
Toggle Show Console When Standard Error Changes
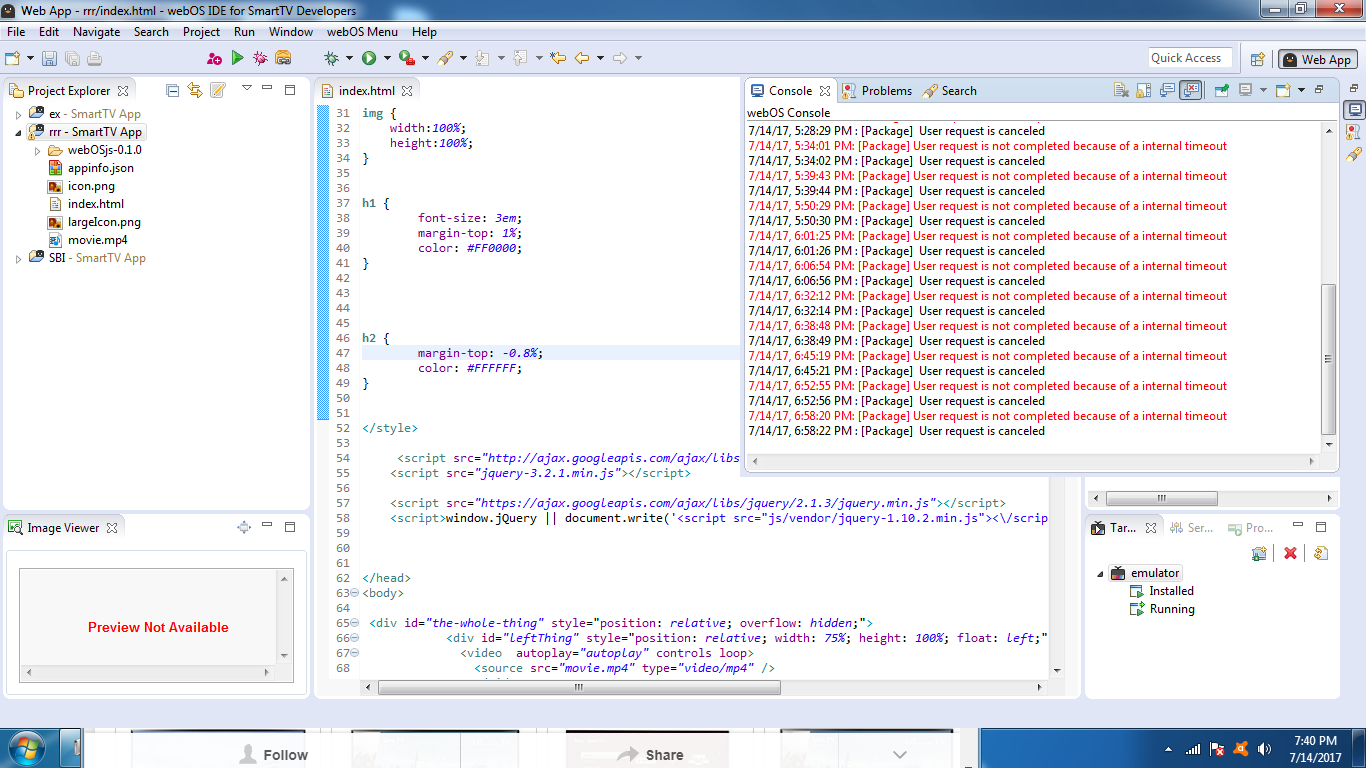1190,90
